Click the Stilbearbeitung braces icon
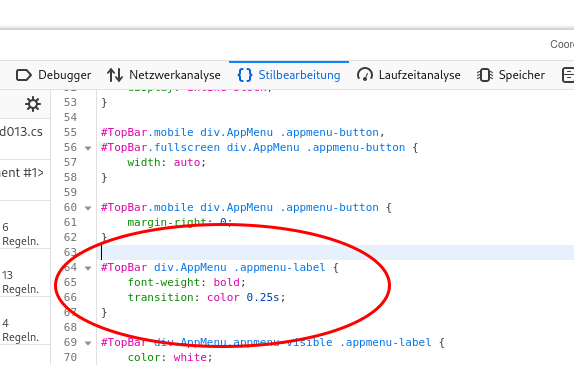574x365 pixels. click(x=245, y=75)
